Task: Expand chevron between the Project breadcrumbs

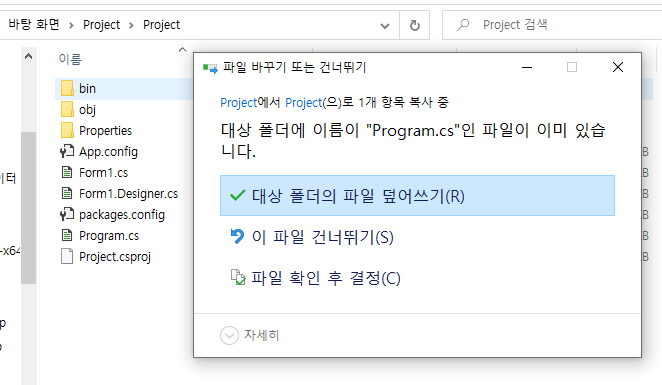Action: click(x=131, y=26)
